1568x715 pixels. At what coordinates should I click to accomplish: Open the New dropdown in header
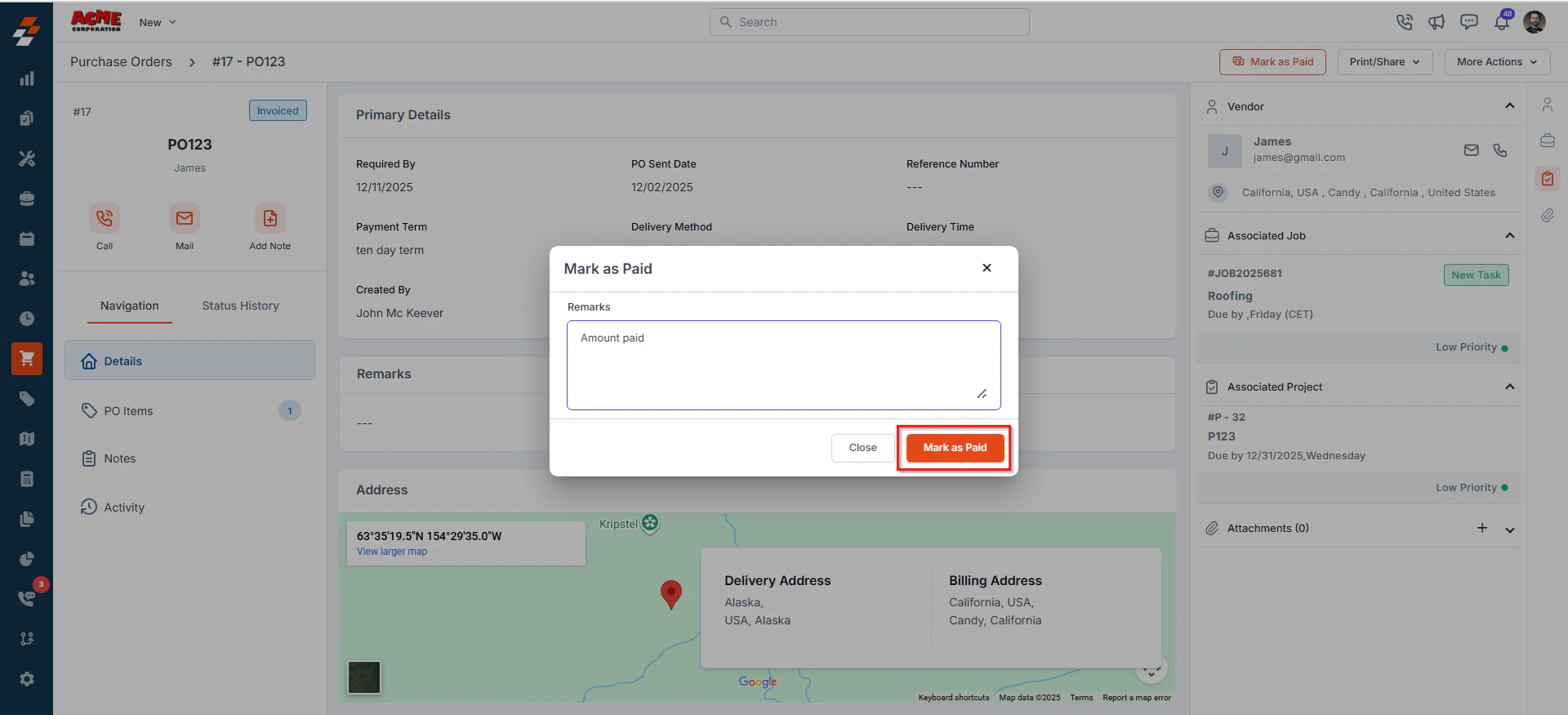pos(157,22)
